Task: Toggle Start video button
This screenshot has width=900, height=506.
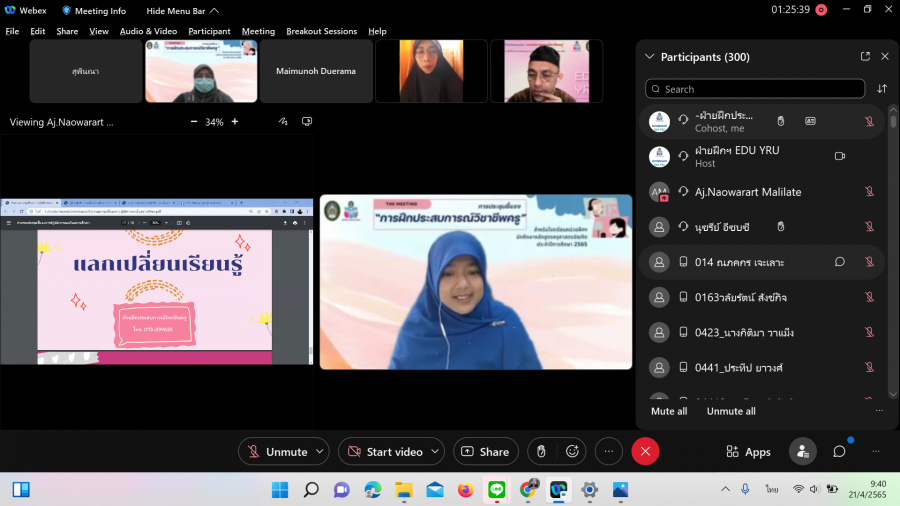Action: 385,452
